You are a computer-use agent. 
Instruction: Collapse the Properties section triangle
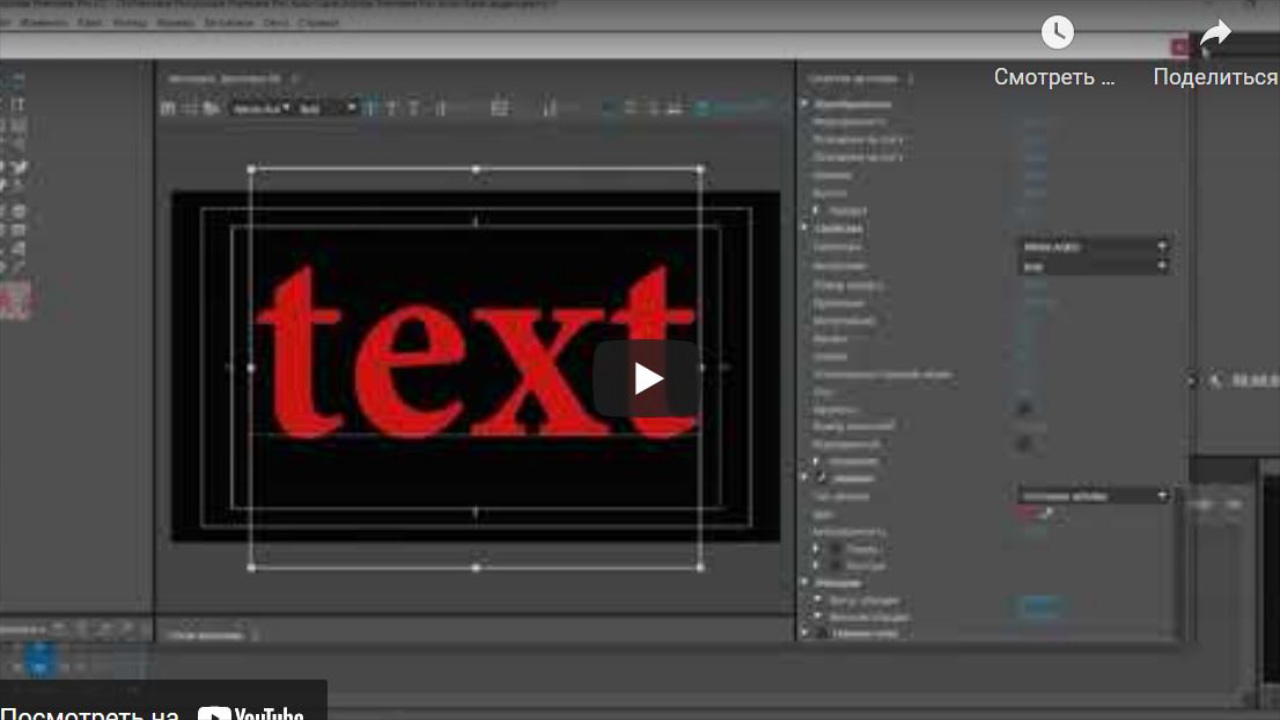pyautogui.click(x=805, y=228)
